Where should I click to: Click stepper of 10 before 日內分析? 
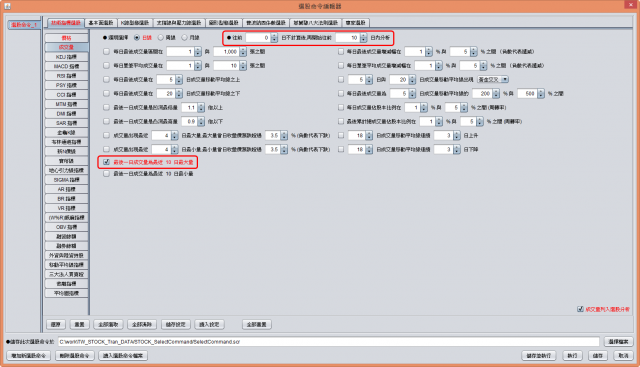click(x=363, y=38)
